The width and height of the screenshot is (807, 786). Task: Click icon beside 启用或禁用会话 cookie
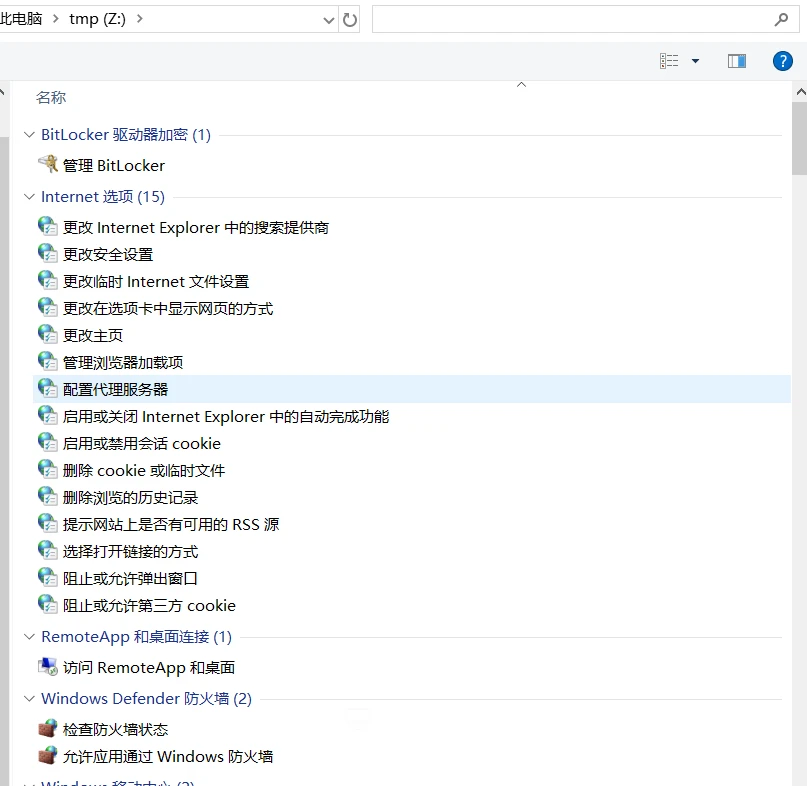(48, 443)
